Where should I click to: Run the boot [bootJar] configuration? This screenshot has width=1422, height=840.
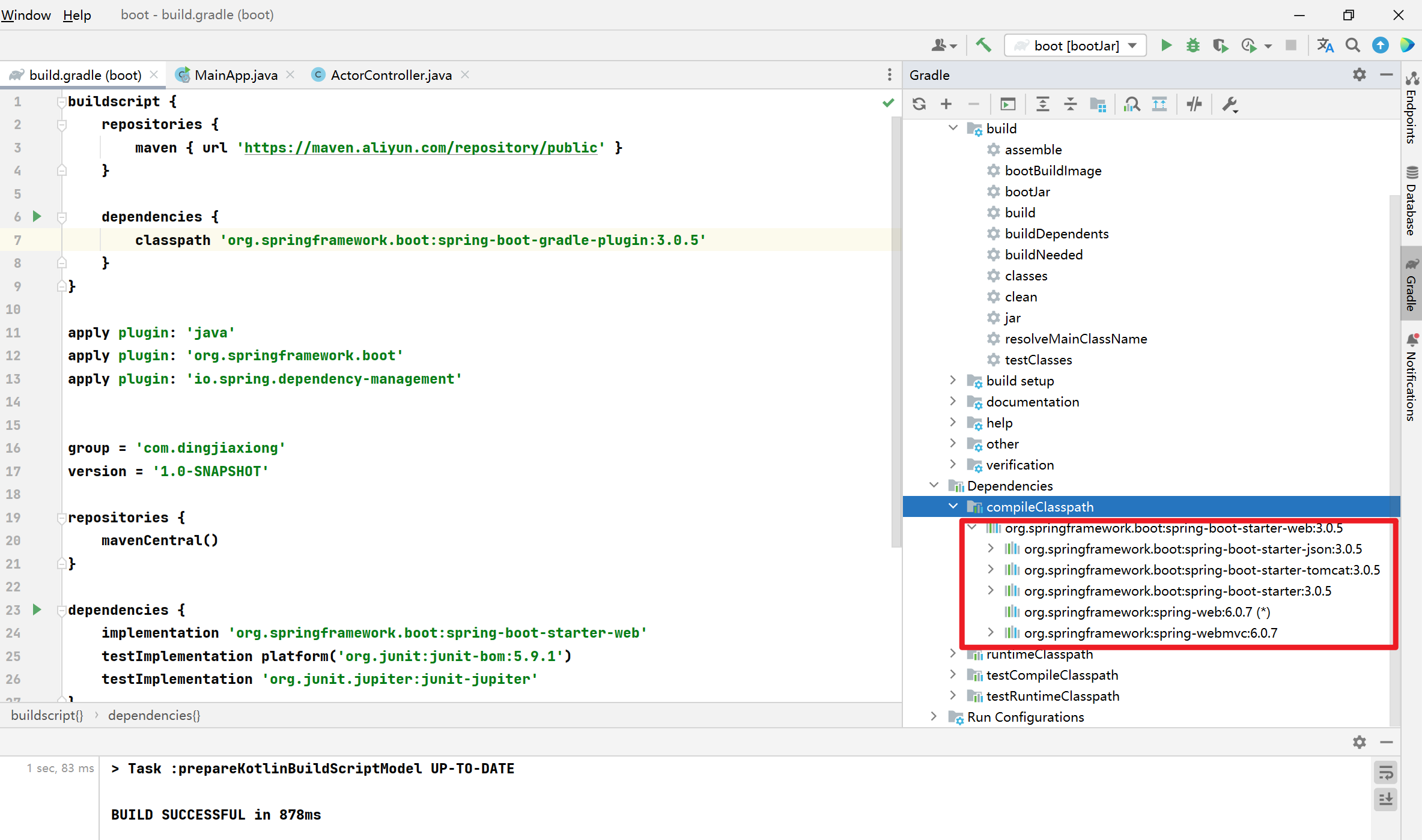point(1166,45)
